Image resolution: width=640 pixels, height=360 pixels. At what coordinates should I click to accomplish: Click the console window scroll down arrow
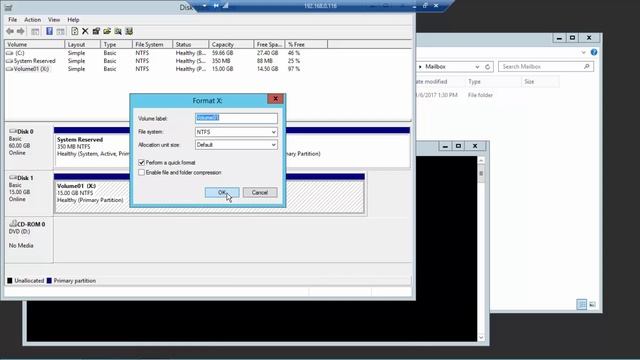481,337
